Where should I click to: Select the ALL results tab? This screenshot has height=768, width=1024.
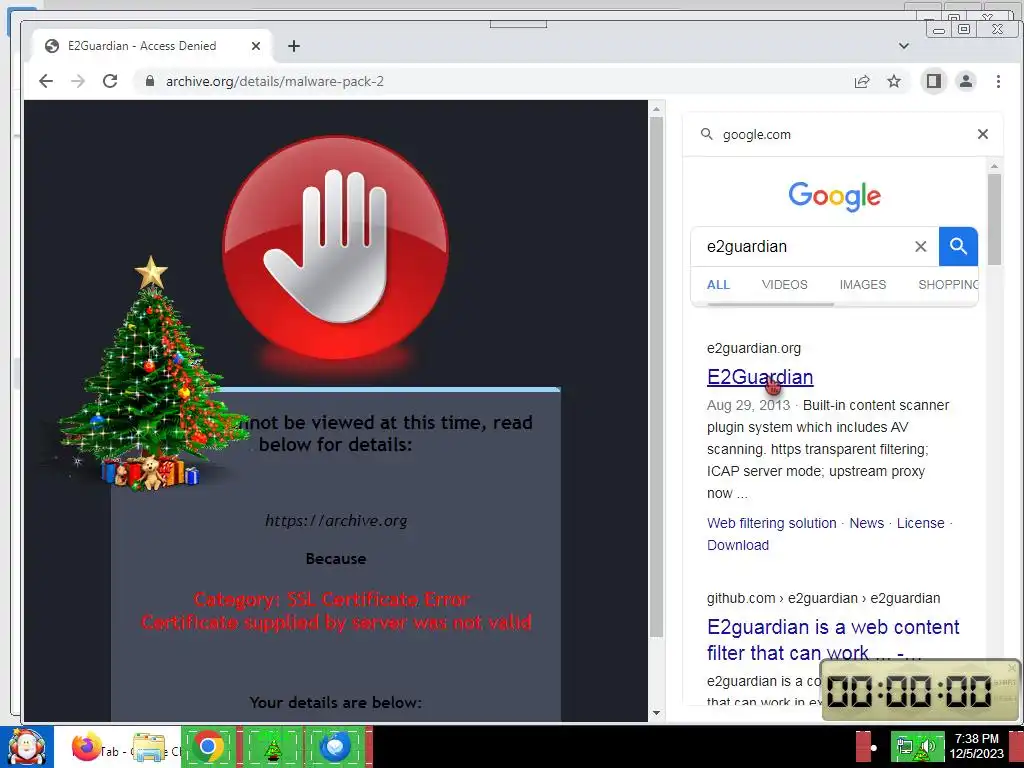coord(718,285)
